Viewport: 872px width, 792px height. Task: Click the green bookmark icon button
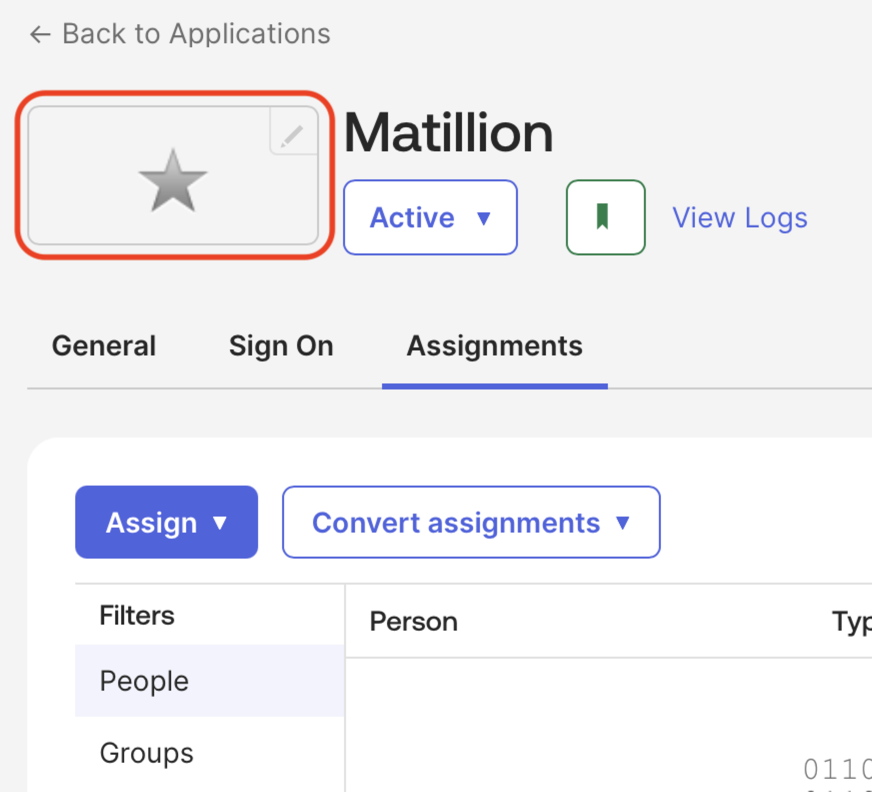pyautogui.click(x=605, y=217)
